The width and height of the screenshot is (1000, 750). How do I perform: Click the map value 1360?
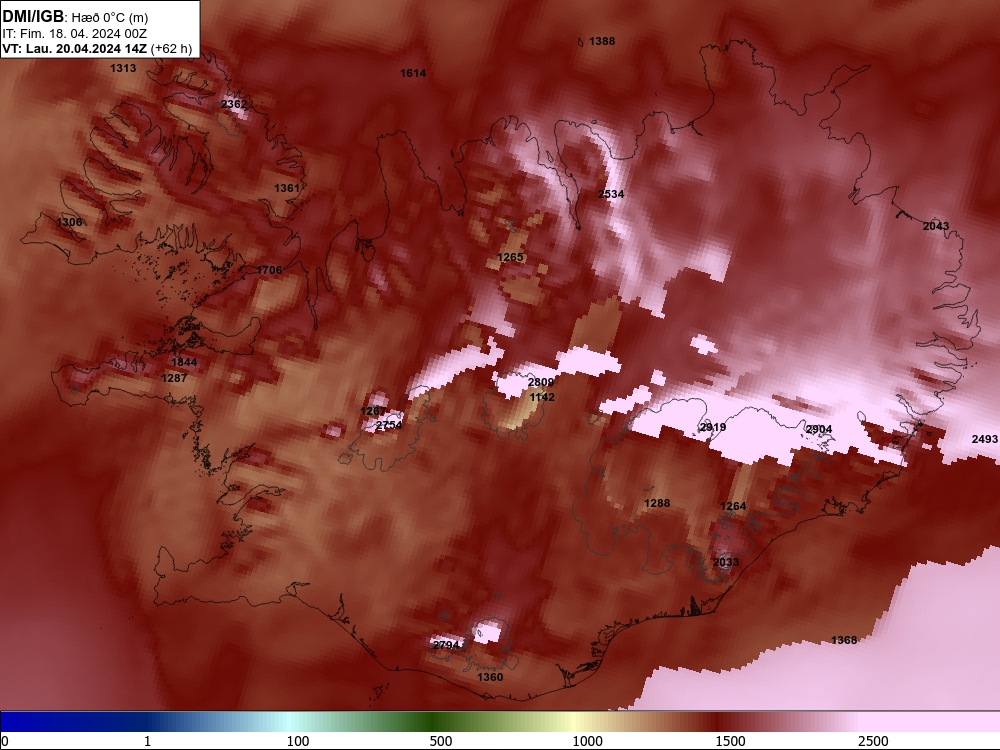(490, 677)
